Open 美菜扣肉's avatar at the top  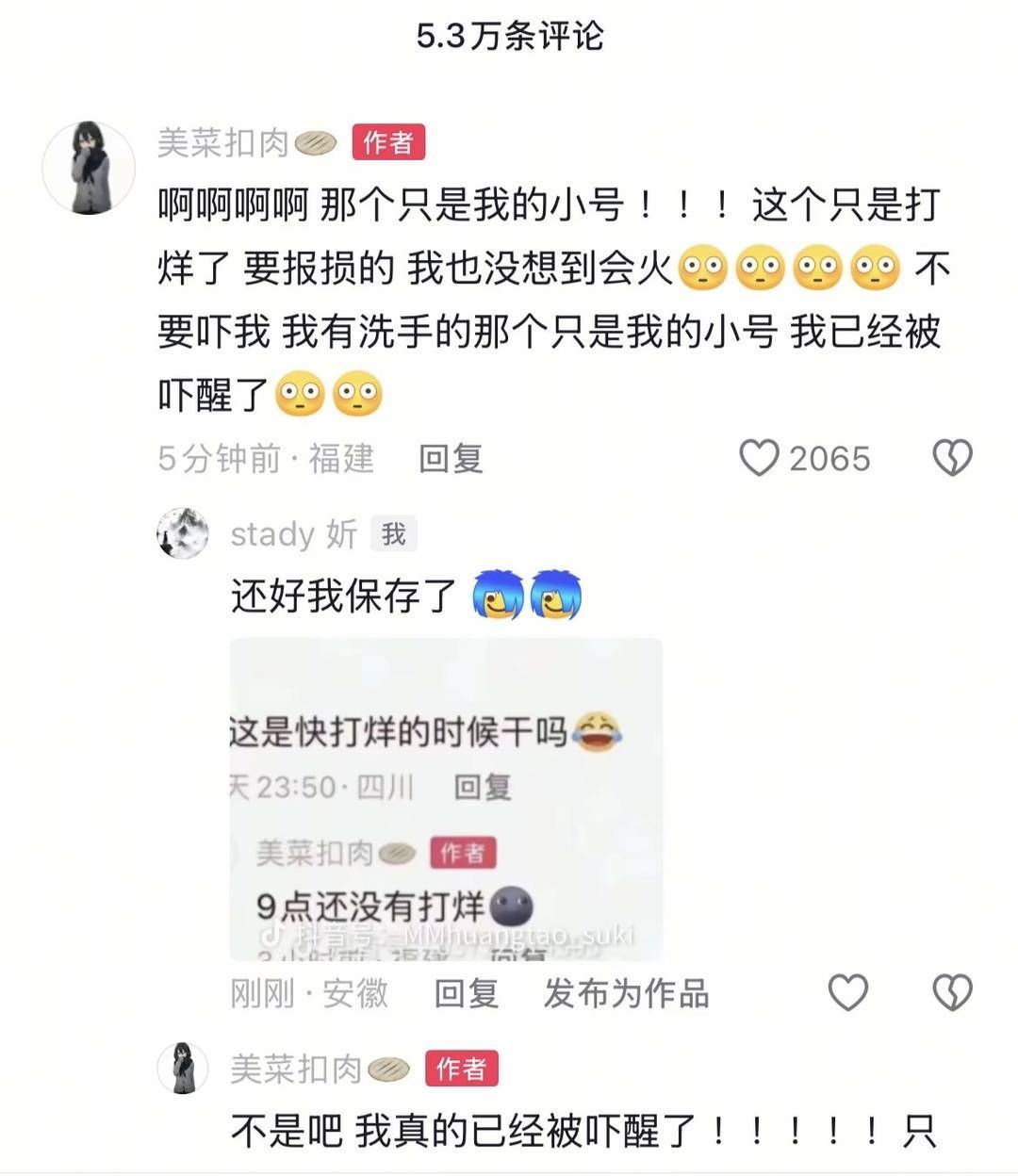tap(89, 168)
